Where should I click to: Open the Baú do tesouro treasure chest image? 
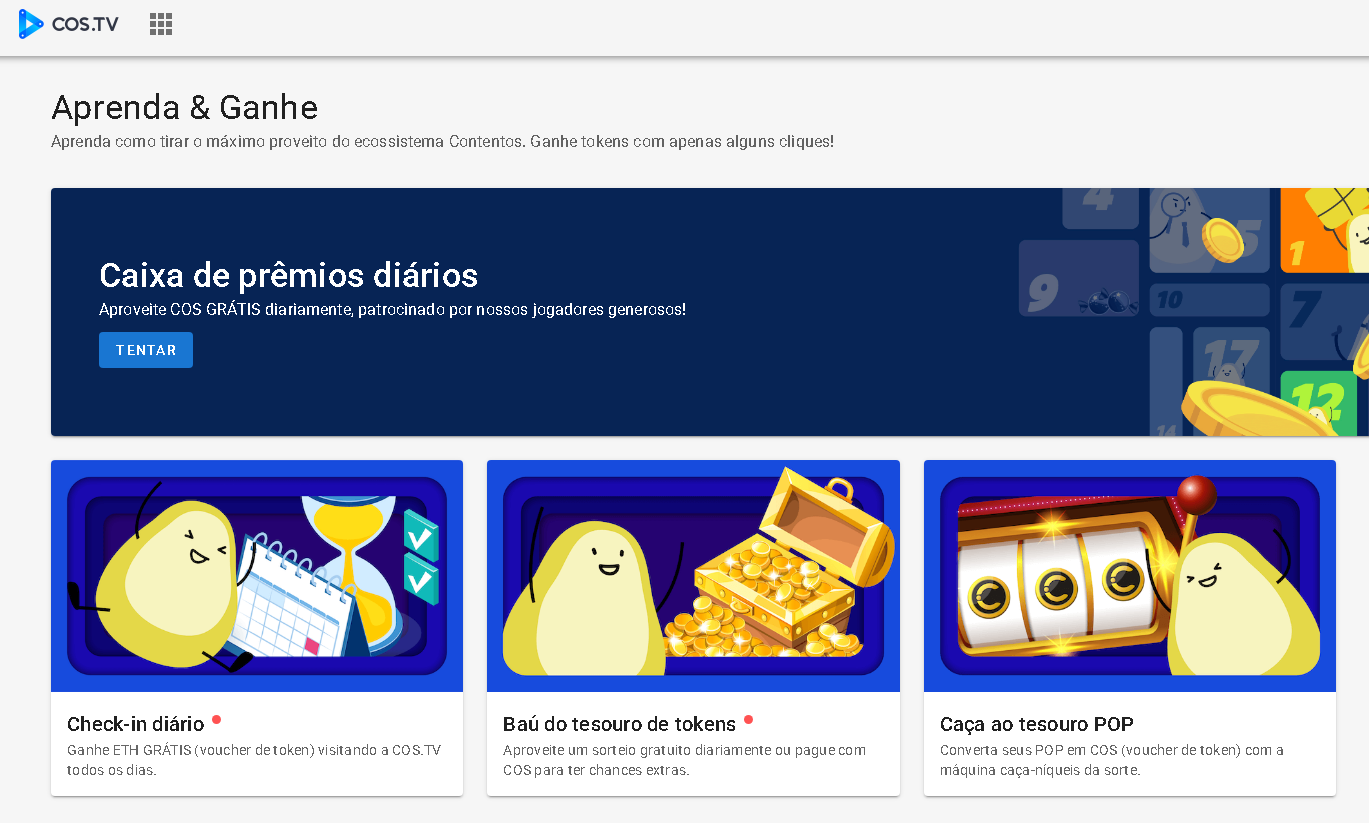pos(693,576)
